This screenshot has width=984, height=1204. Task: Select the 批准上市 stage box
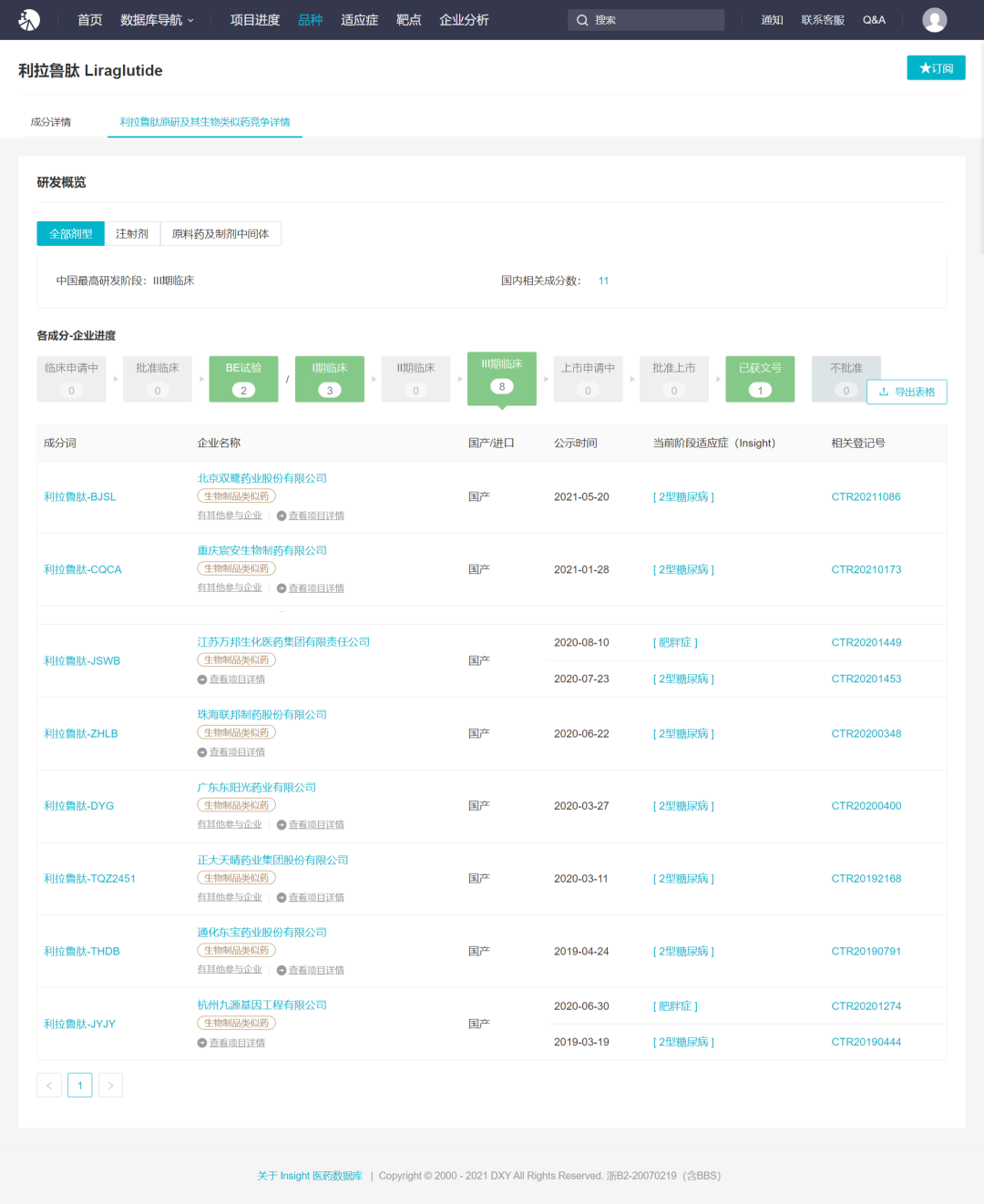coord(674,379)
